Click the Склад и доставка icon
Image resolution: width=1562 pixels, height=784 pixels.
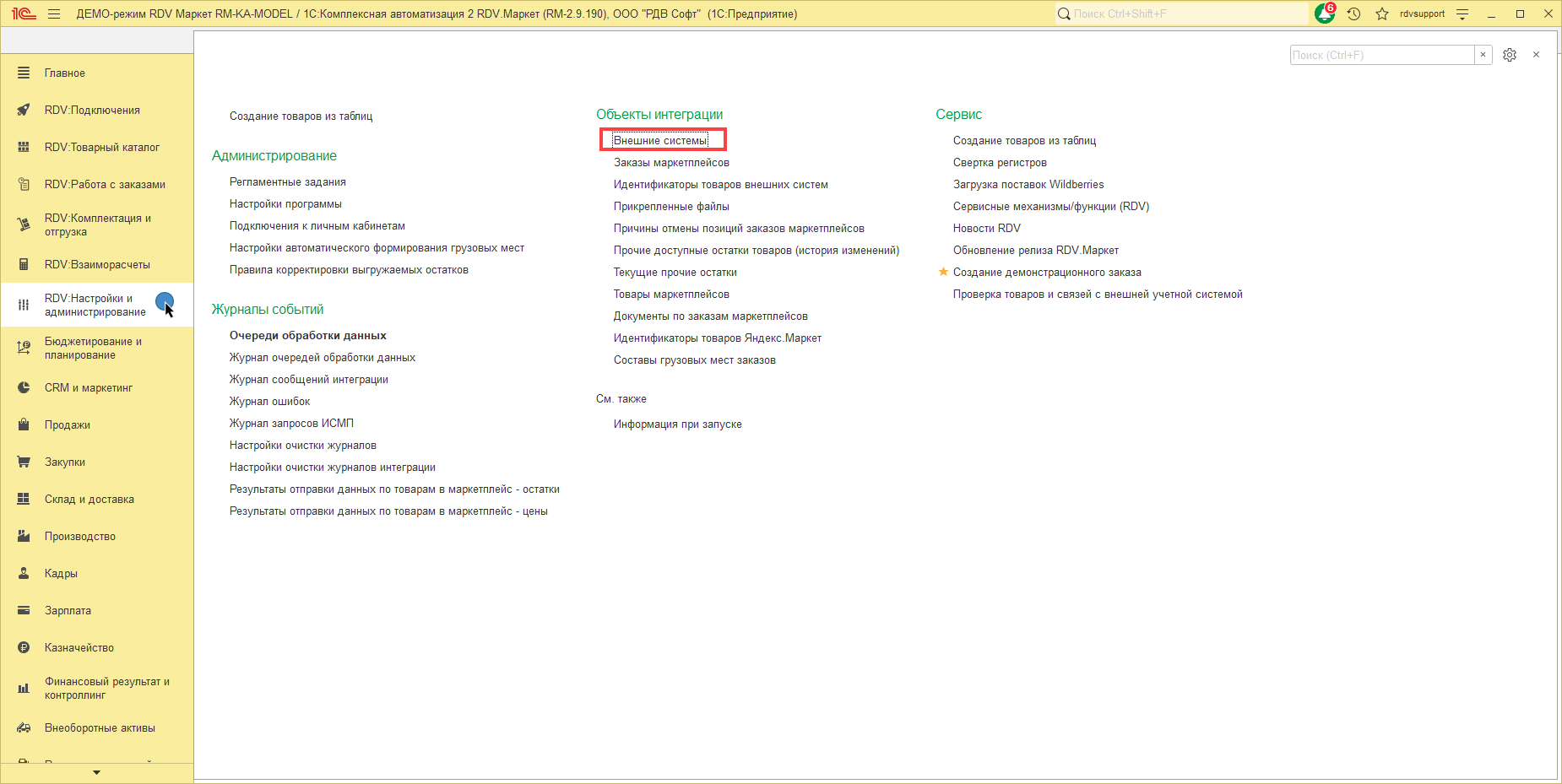click(x=24, y=499)
